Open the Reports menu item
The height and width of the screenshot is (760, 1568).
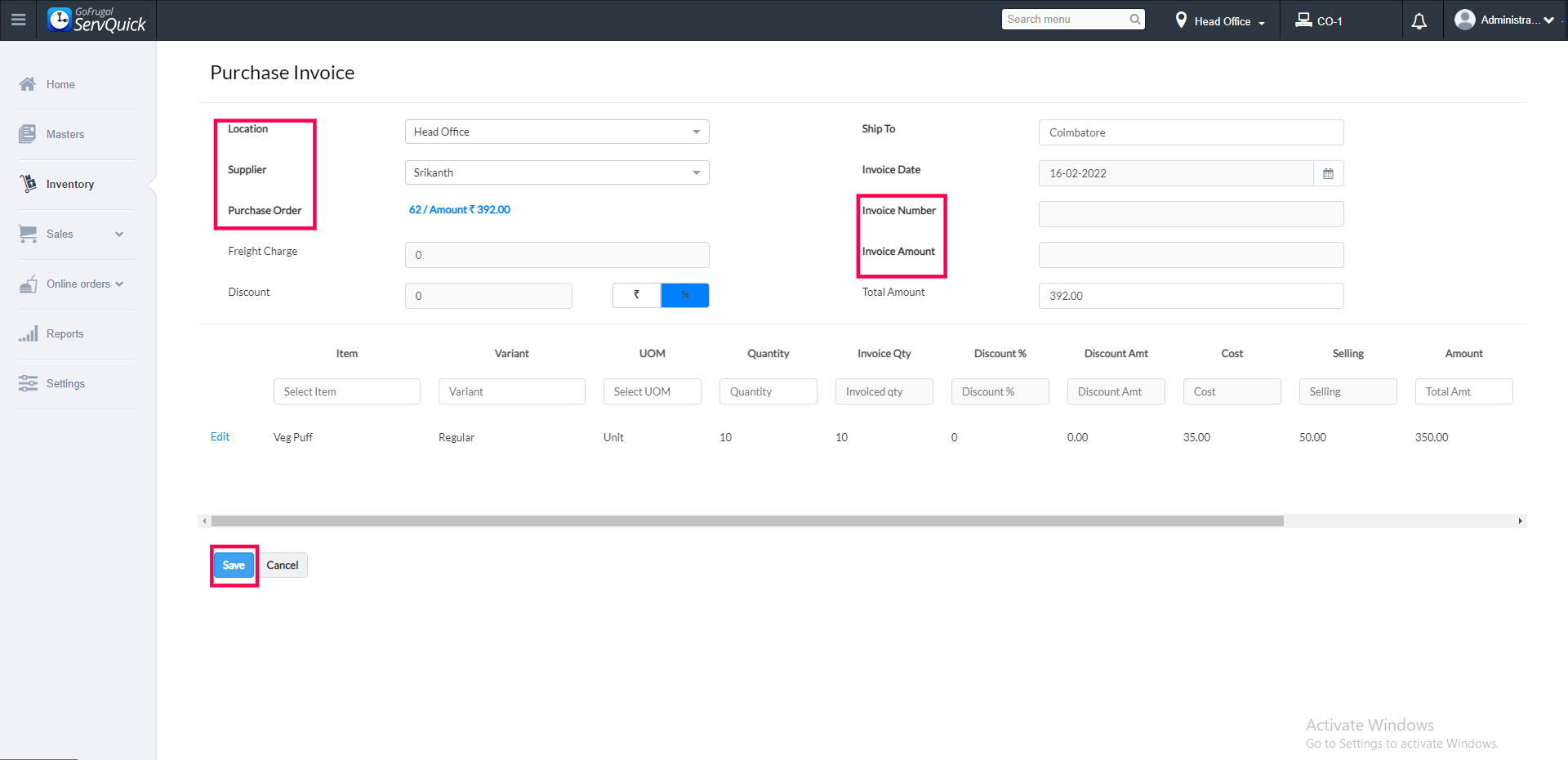pyautogui.click(x=65, y=333)
